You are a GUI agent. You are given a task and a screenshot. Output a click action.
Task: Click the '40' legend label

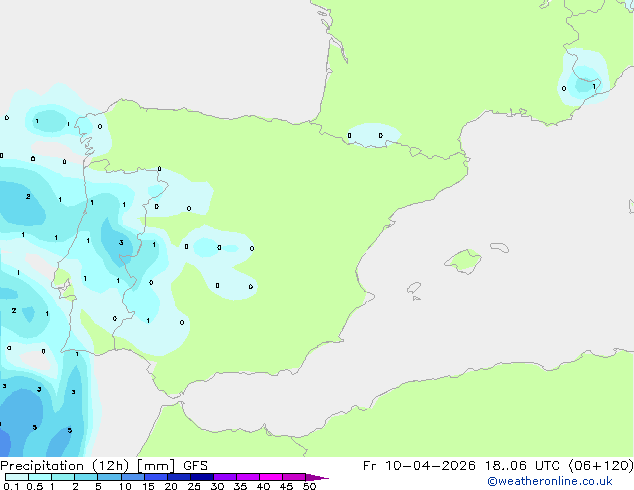pos(263,486)
